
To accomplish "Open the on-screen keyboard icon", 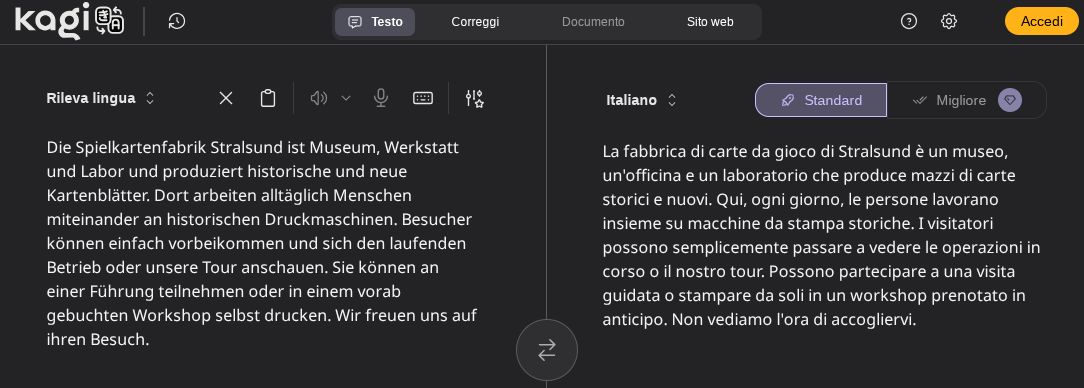I will point(422,98).
